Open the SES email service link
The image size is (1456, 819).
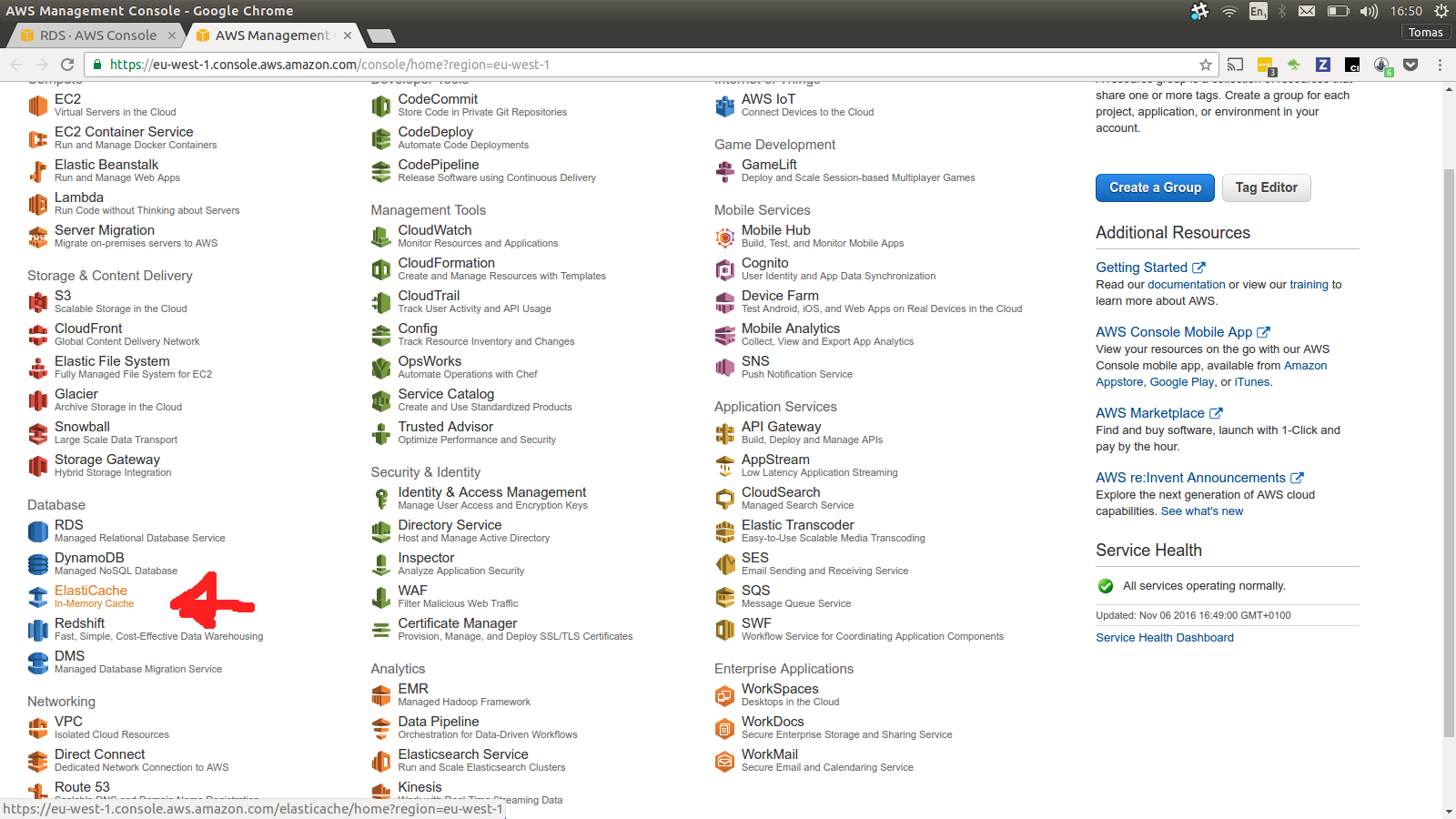(x=754, y=558)
